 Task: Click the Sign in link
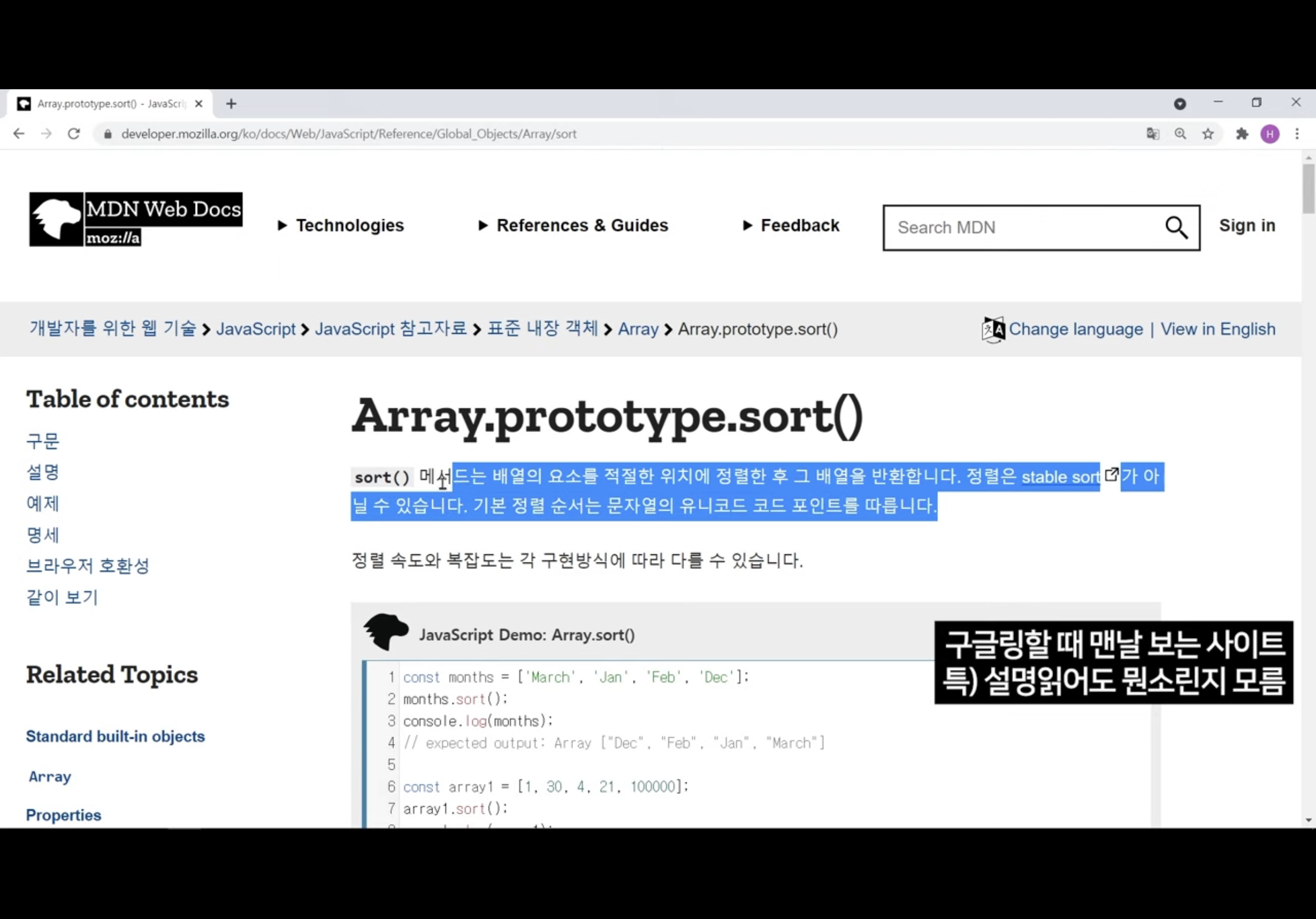coord(1247,226)
